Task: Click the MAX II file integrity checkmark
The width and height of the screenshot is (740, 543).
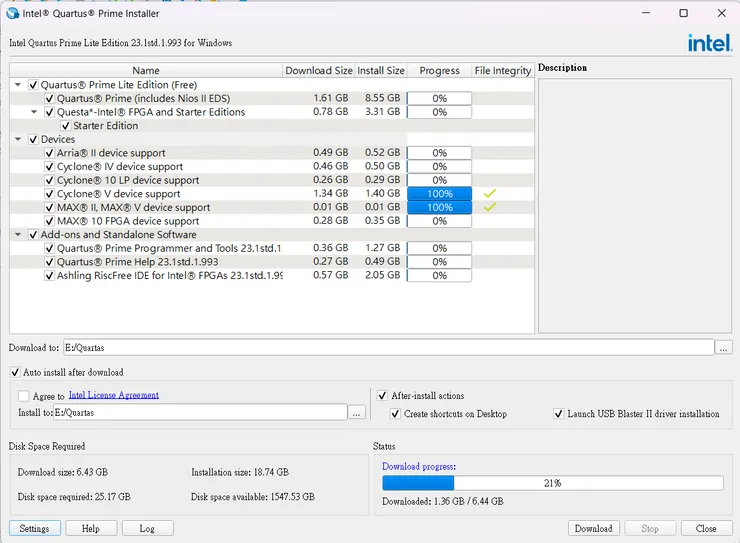Action: click(490, 207)
